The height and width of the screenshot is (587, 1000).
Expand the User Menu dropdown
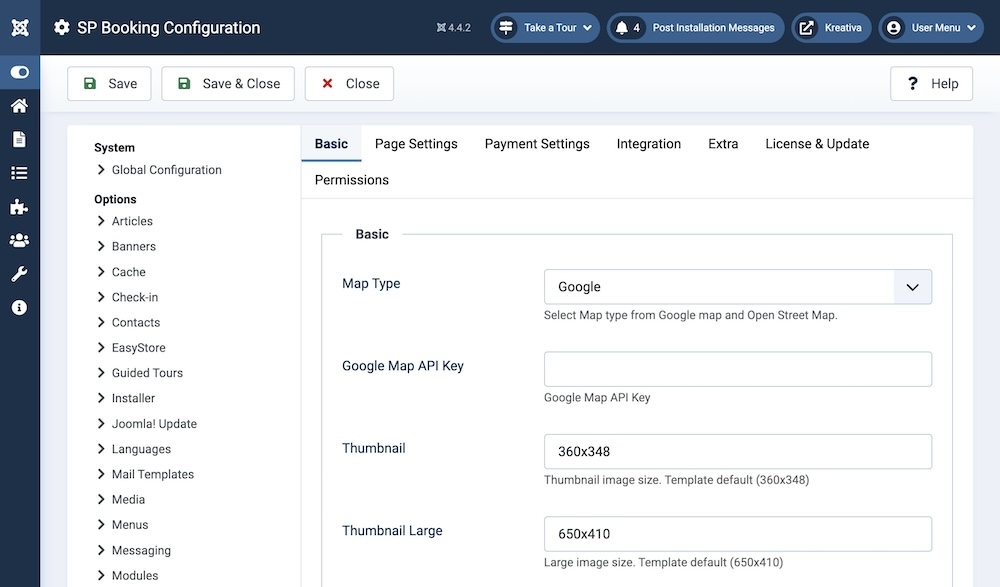pos(932,28)
